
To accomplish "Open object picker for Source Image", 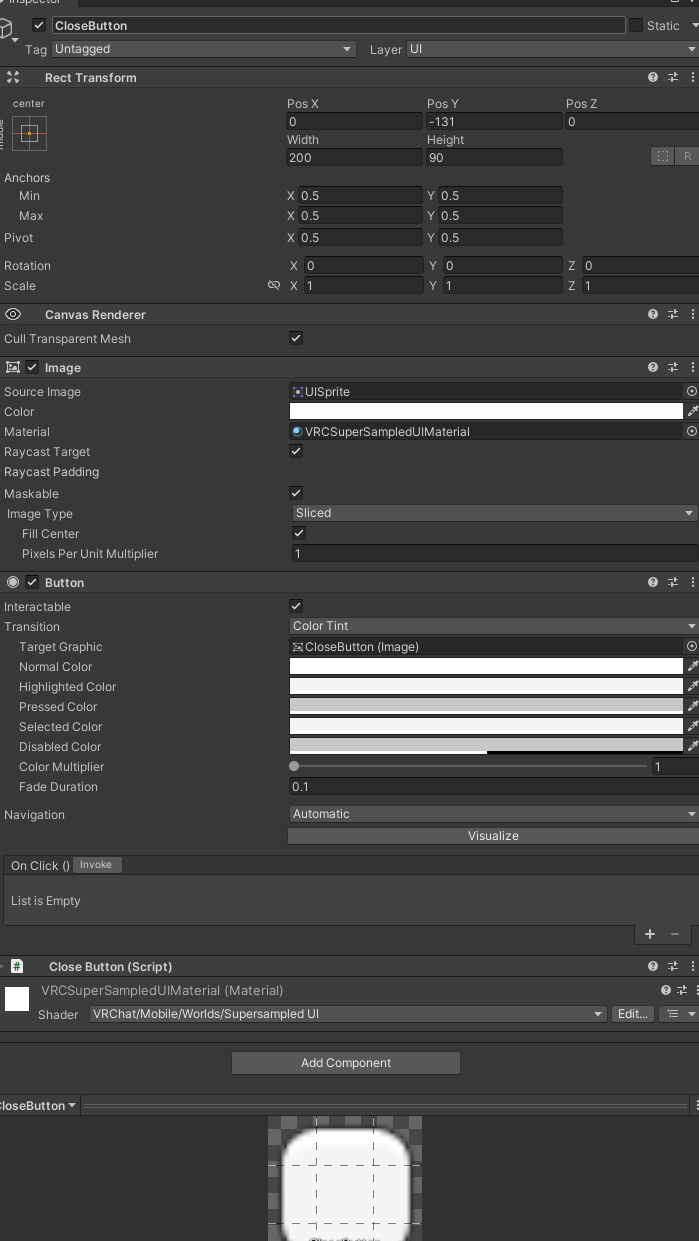I will 691,391.
